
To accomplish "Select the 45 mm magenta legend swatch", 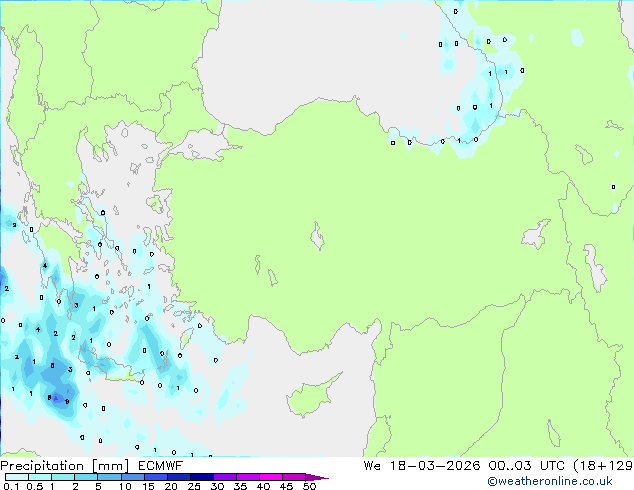I will coord(294,477).
